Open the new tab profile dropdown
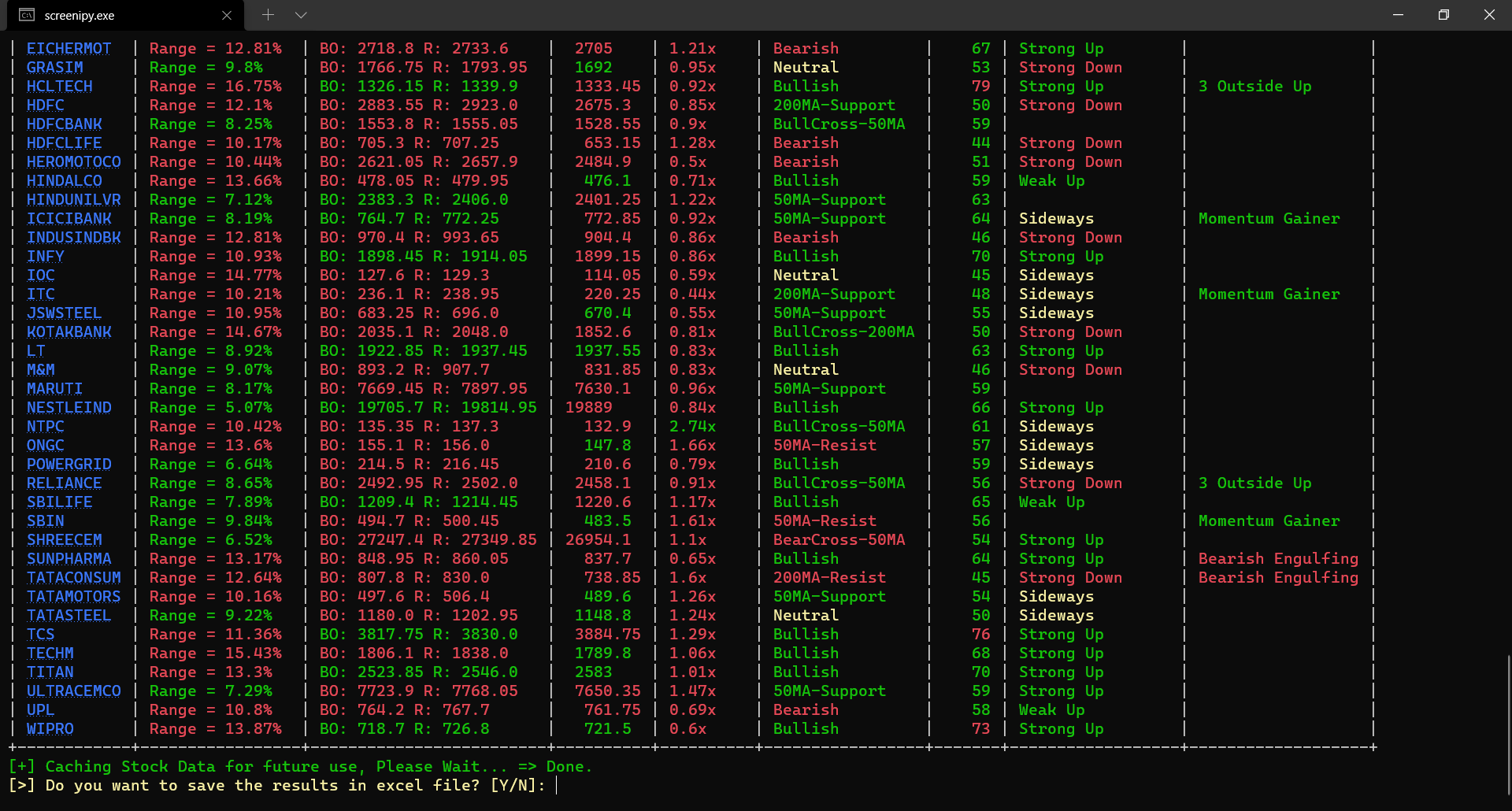 click(301, 15)
